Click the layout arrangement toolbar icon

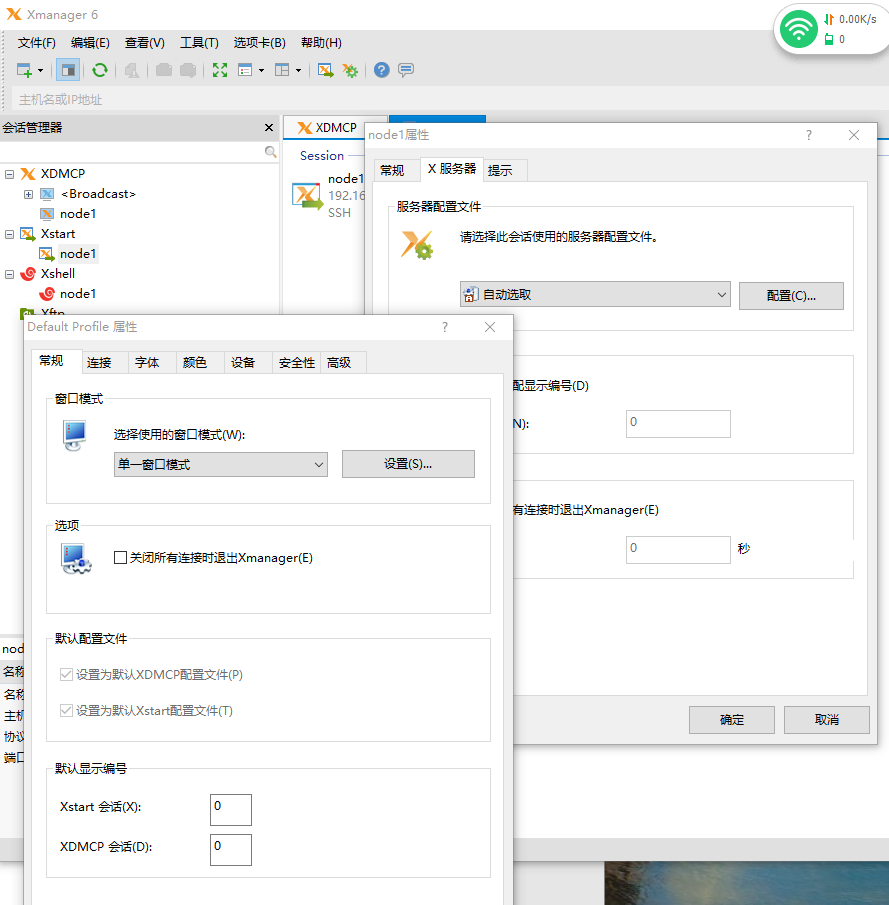[x=282, y=70]
